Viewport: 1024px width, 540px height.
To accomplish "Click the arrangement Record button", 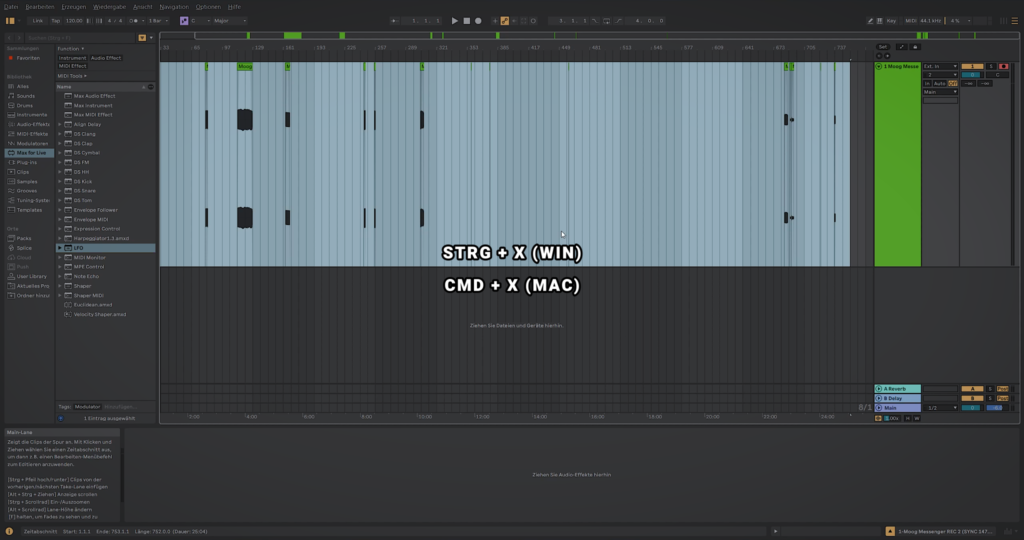I will pyautogui.click(x=478, y=20).
